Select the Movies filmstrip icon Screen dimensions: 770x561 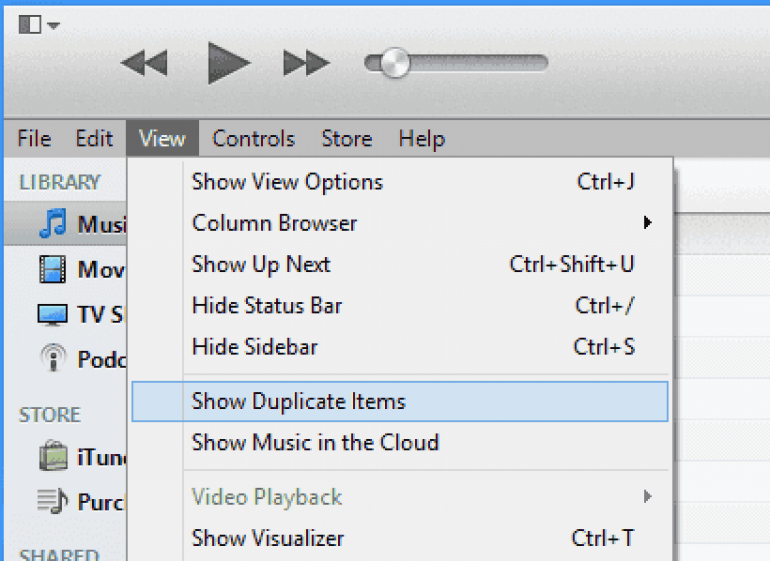[53, 269]
